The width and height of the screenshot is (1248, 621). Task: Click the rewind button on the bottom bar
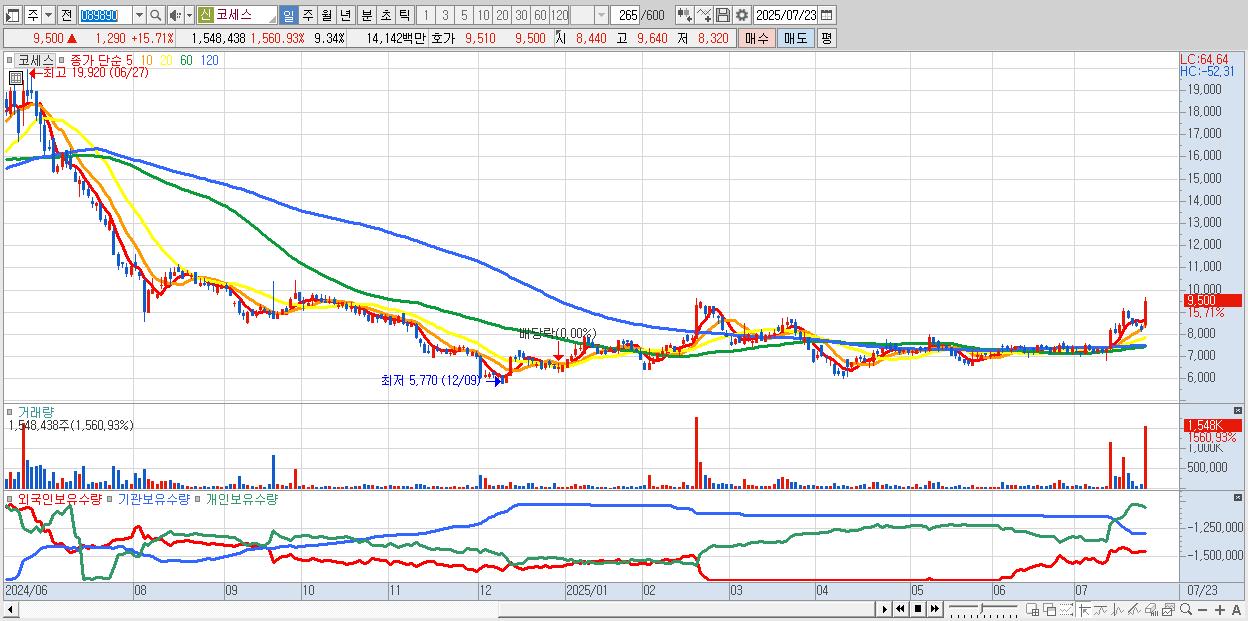tap(900, 609)
